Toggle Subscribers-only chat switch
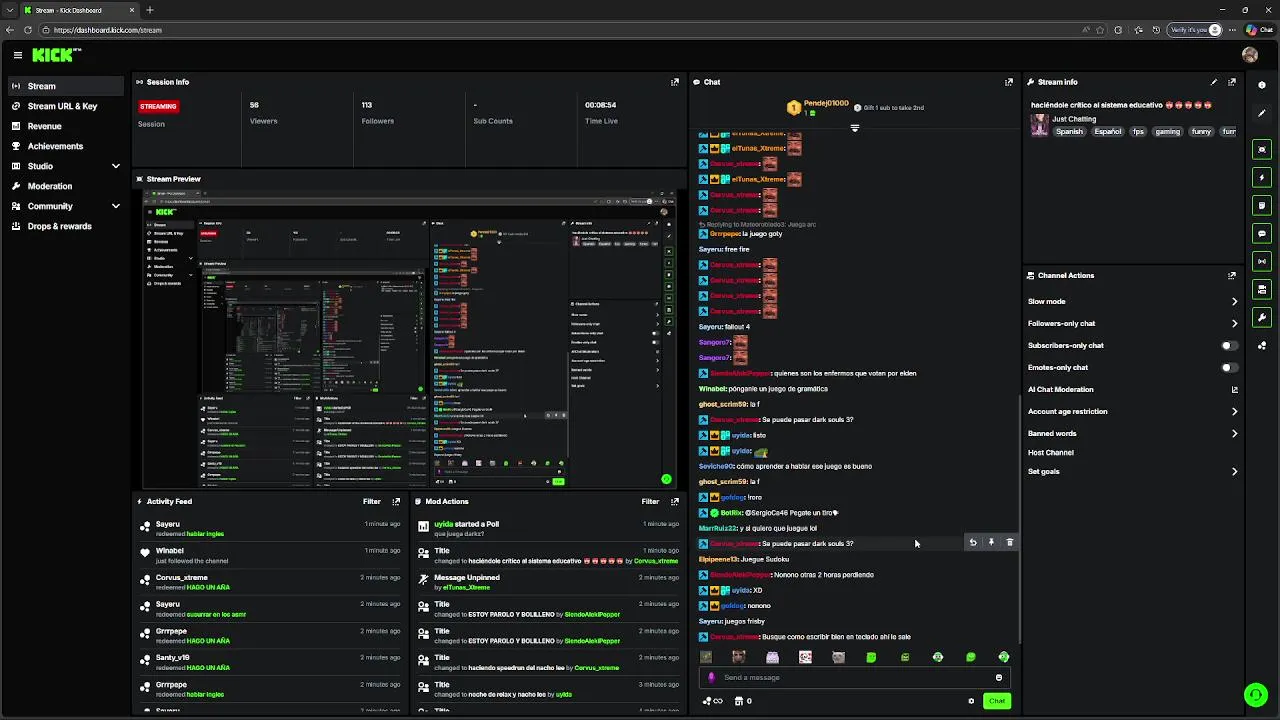1280x720 pixels. click(x=1229, y=345)
